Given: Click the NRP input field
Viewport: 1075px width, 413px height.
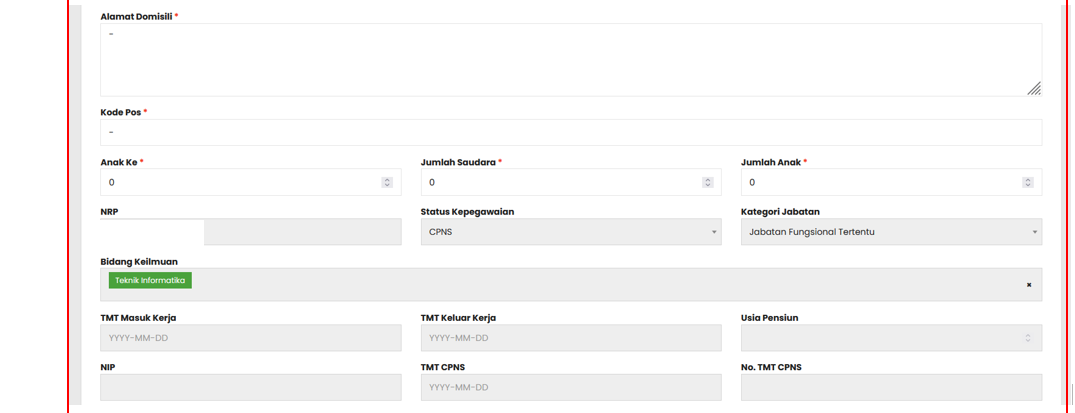Looking at the screenshot, I should (302, 232).
